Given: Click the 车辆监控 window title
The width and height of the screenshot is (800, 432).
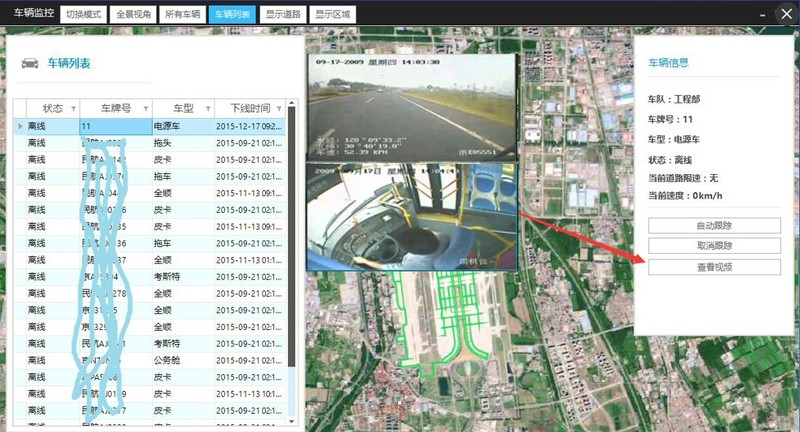Looking at the screenshot, I should click(34, 13).
